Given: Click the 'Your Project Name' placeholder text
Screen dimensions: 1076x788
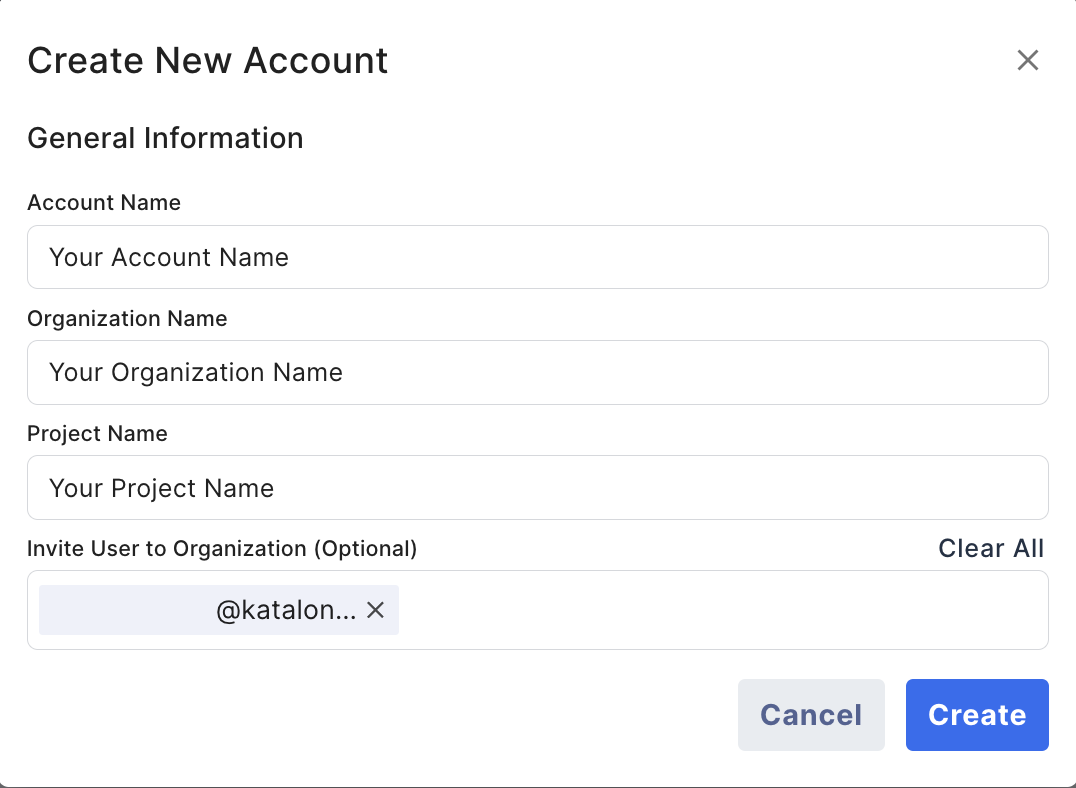Looking at the screenshot, I should click(161, 489).
